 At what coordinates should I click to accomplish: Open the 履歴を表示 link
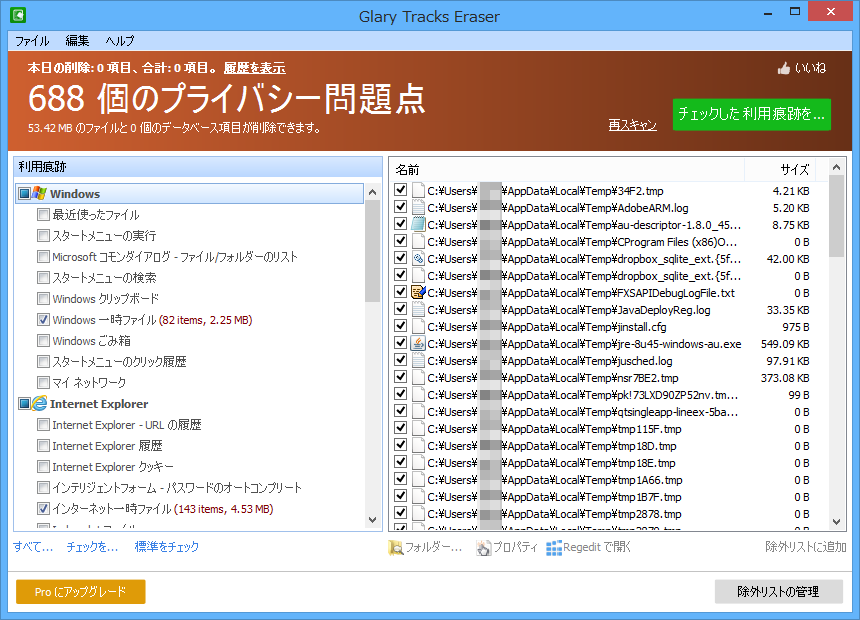point(254,68)
